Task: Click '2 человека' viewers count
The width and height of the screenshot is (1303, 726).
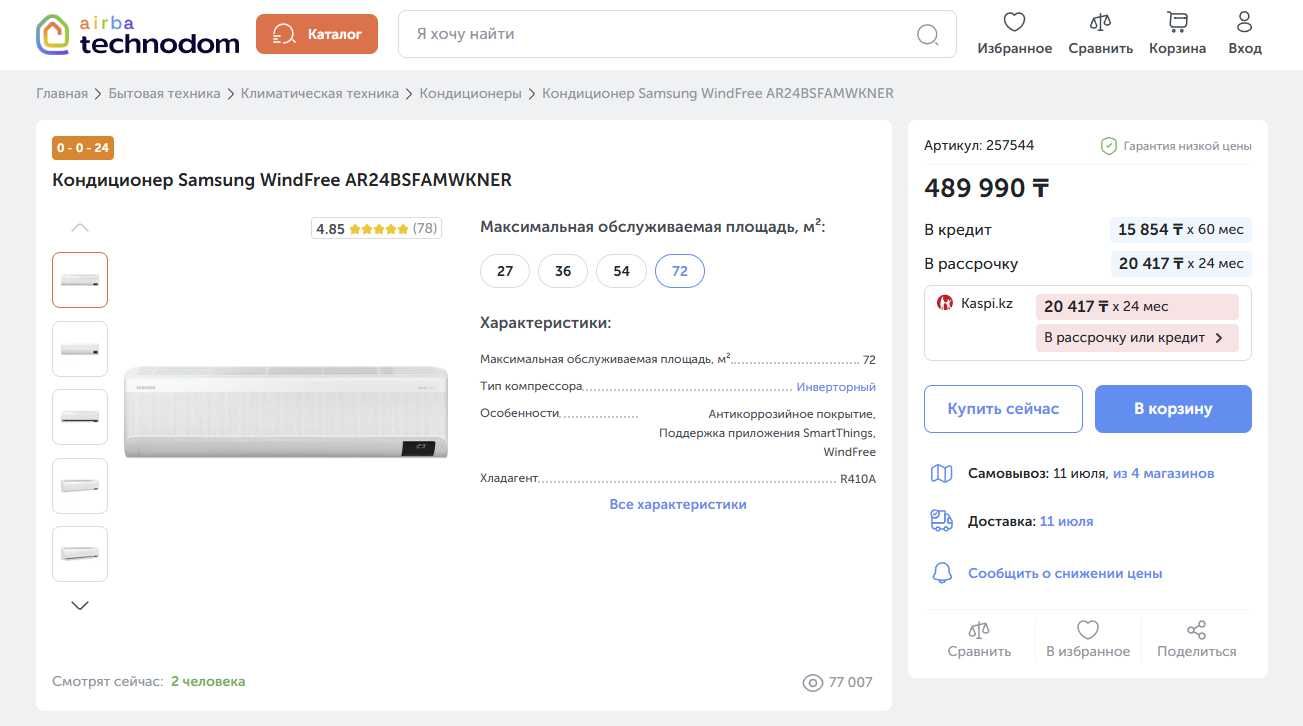Action: click(x=208, y=682)
